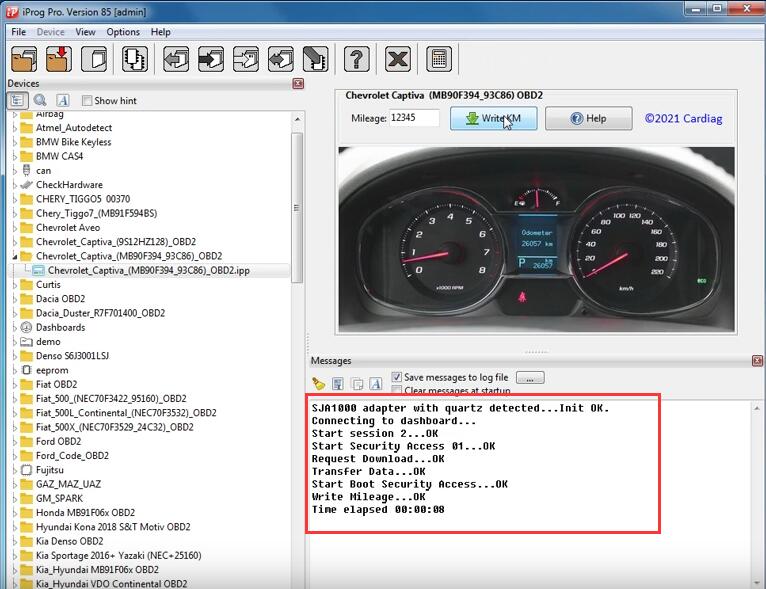
Task: Click the erase chip brush icon
Action: pos(316,59)
